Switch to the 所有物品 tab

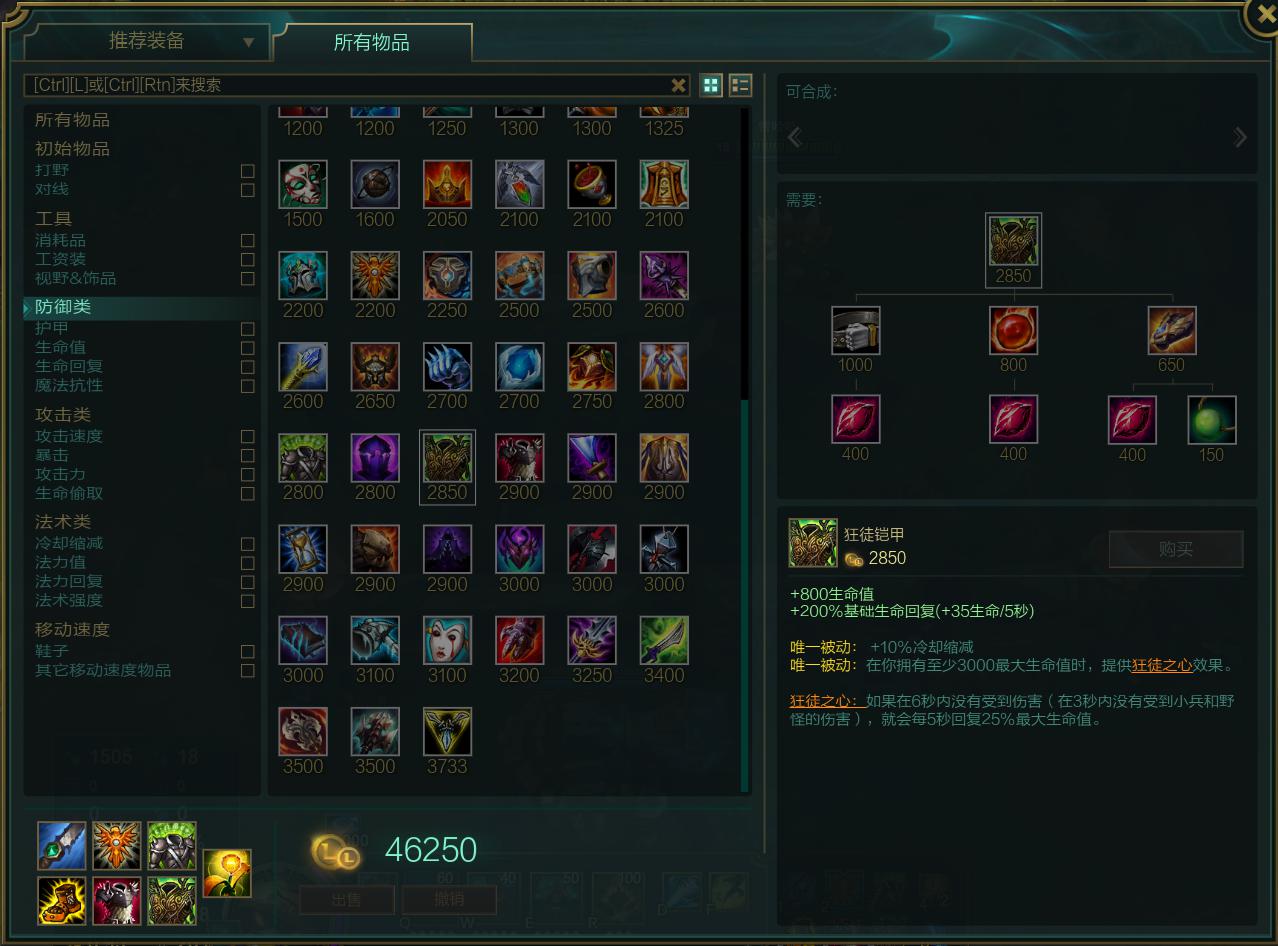(372, 42)
